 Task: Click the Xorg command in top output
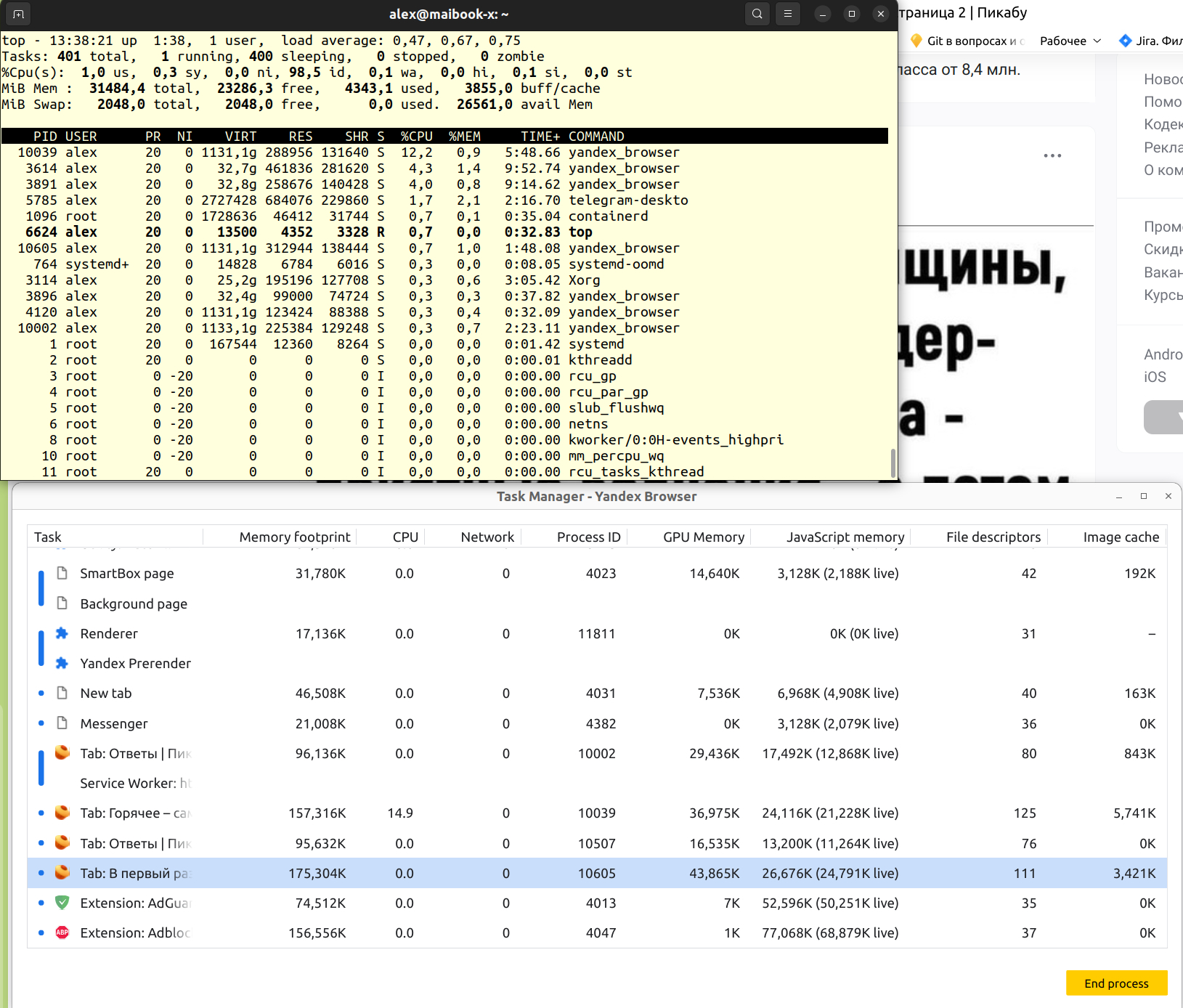click(x=585, y=280)
